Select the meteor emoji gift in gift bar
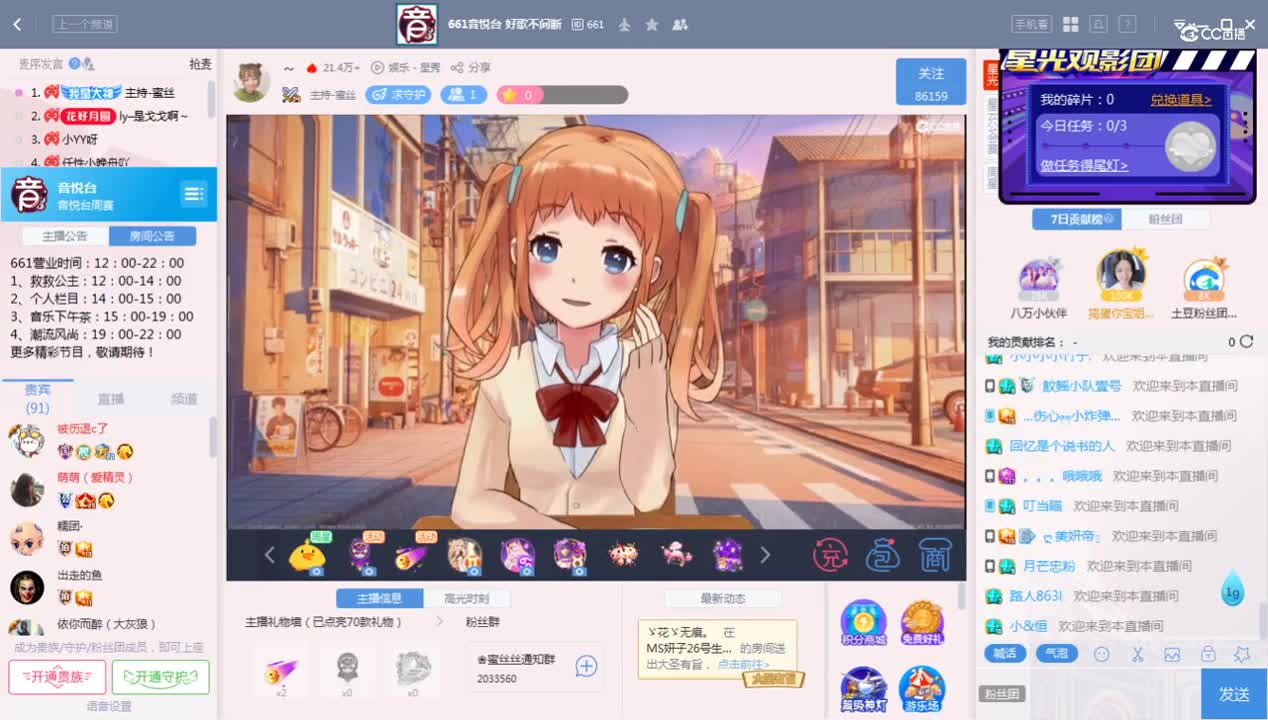Screen dimensions: 1268x720 tap(412, 555)
